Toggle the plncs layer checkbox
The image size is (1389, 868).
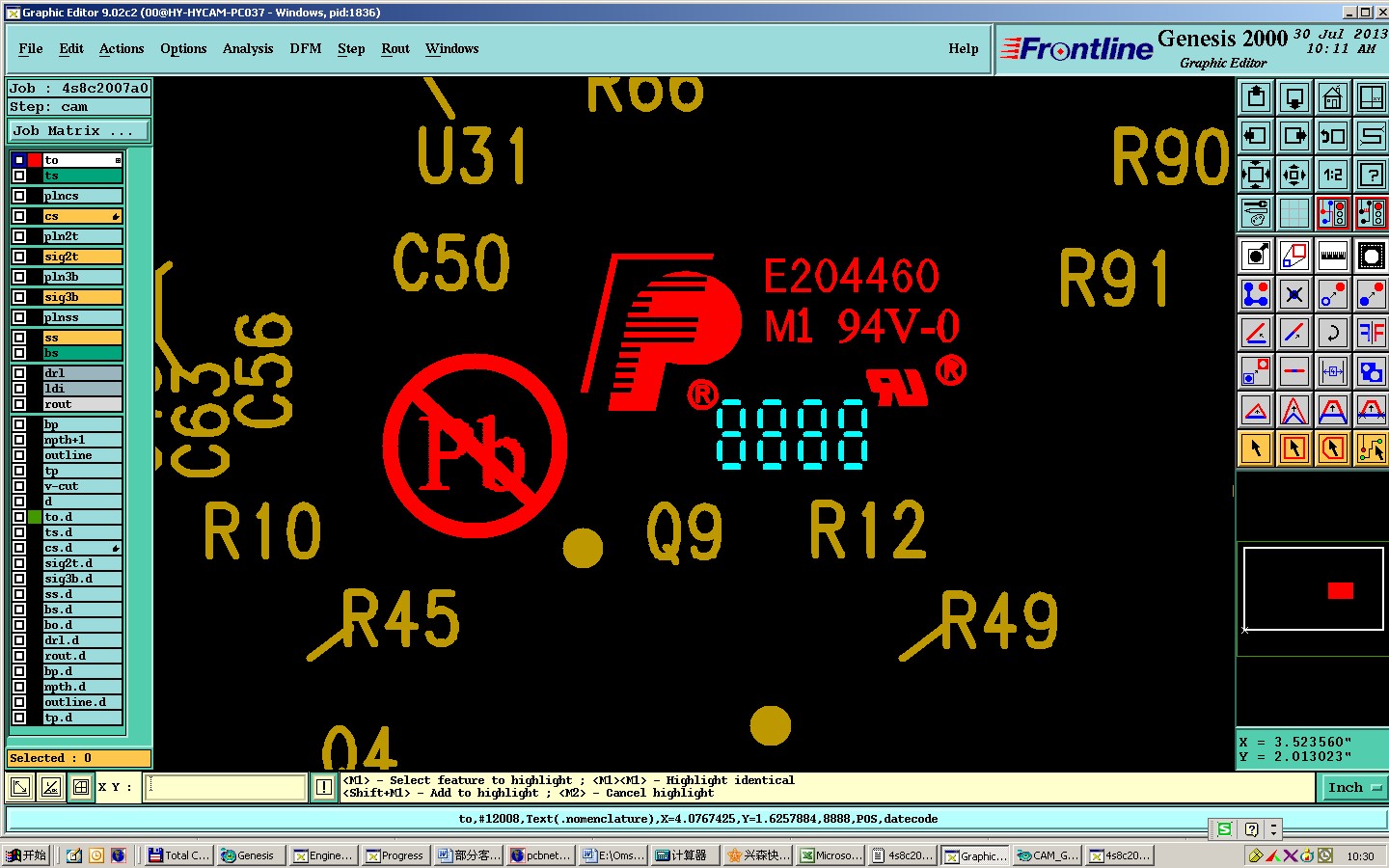19,196
